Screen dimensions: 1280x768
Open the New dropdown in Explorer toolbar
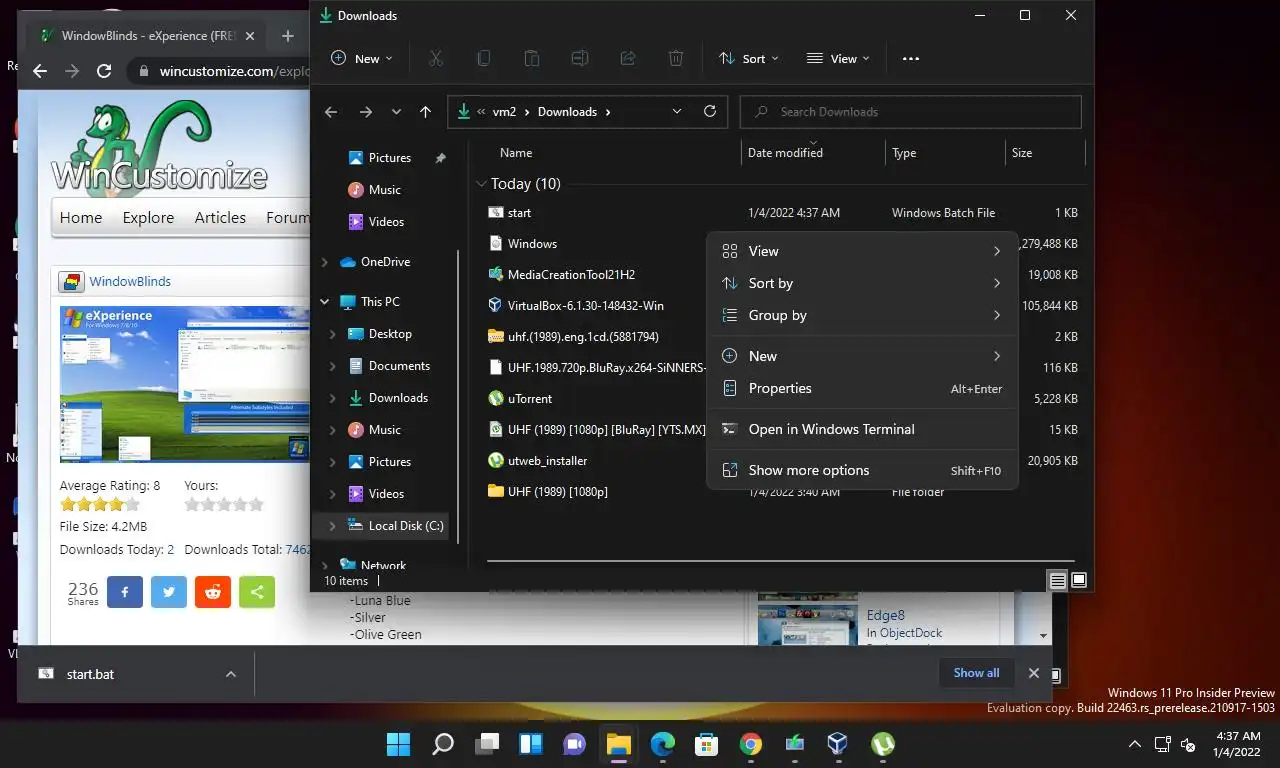[361, 59]
